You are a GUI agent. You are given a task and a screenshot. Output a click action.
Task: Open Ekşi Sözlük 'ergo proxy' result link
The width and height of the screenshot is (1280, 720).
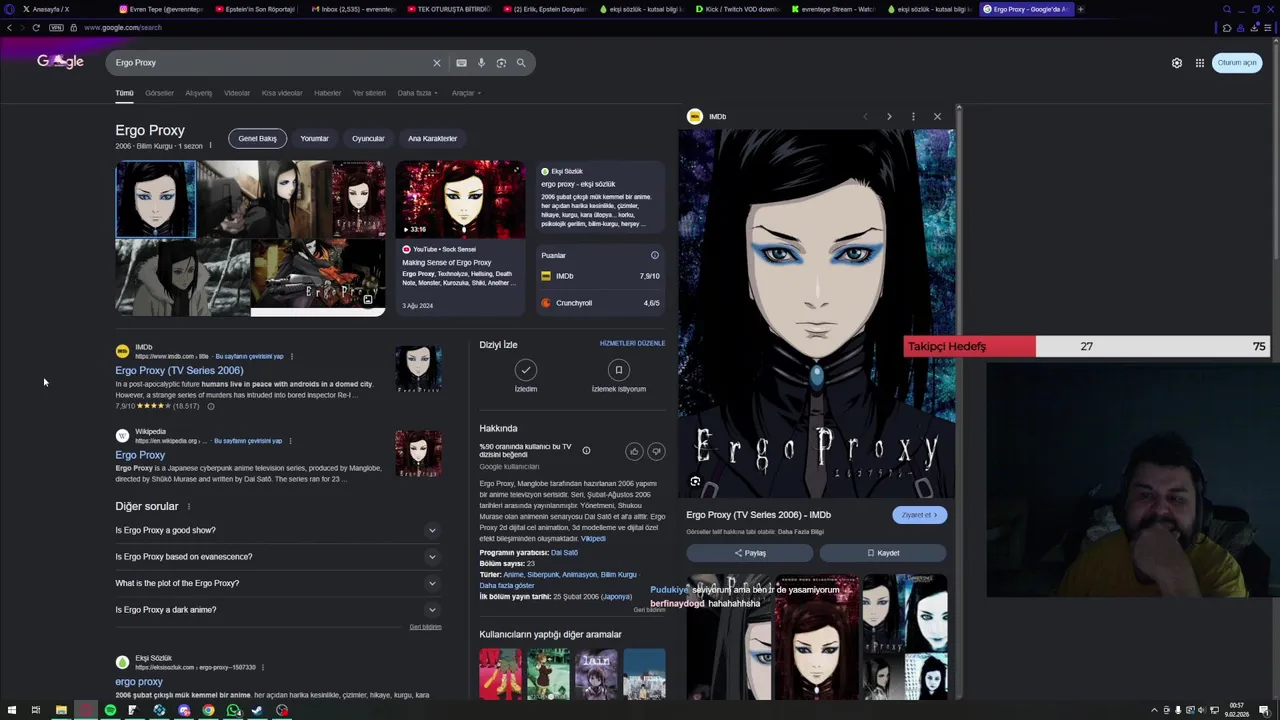coord(139,682)
